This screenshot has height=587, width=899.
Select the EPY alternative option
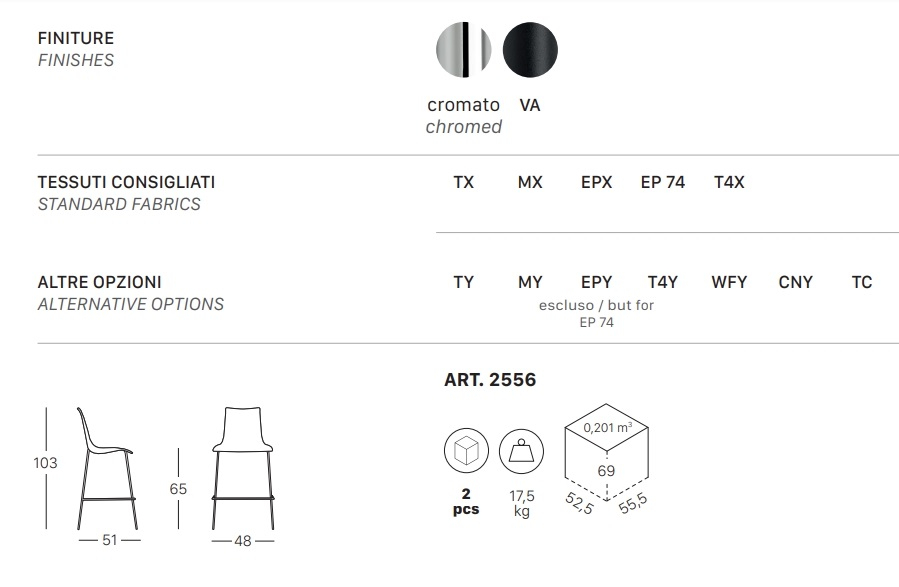point(596,282)
